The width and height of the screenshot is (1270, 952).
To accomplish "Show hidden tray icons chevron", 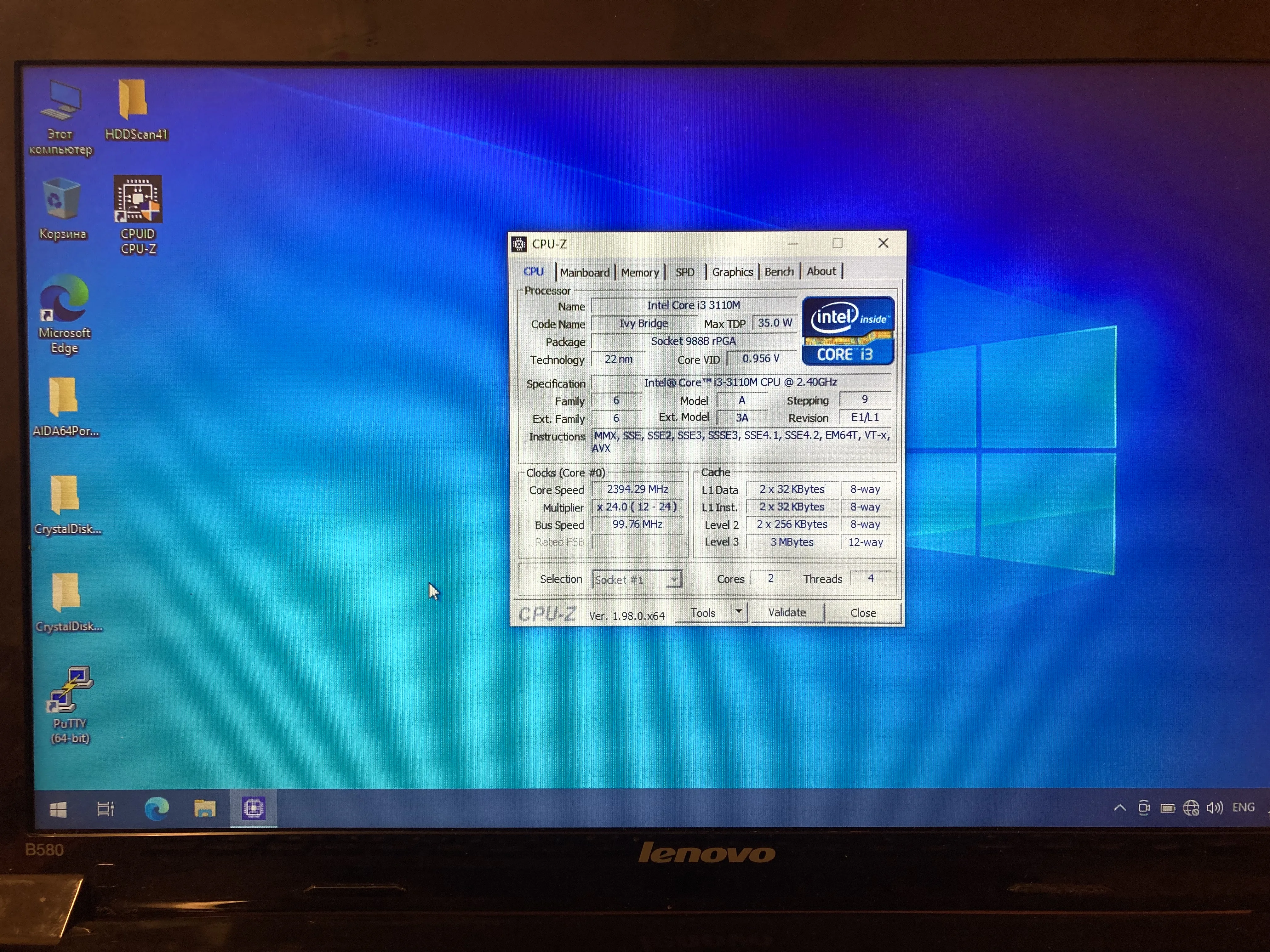I will (1119, 808).
